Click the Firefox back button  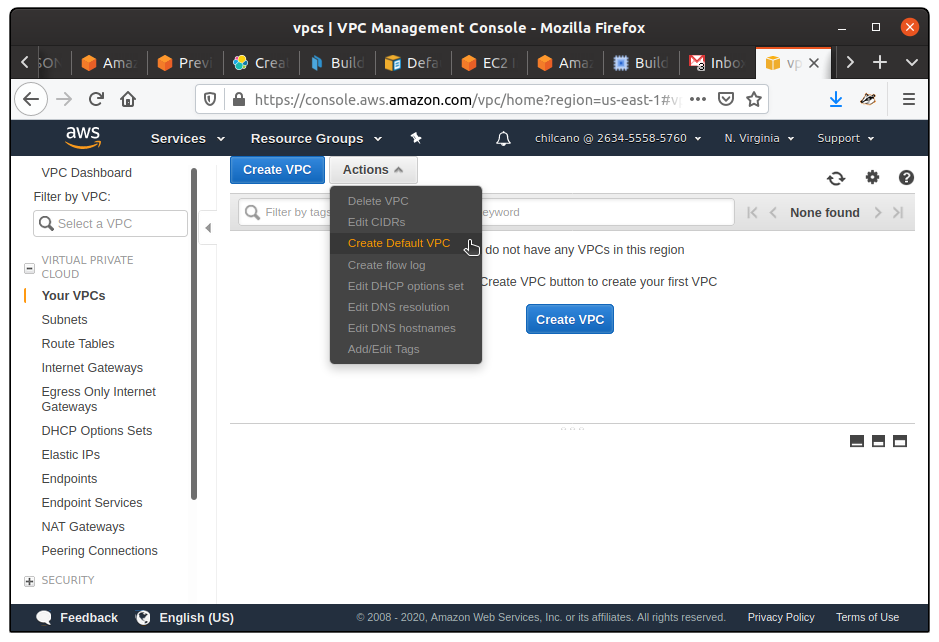coord(31,99)
